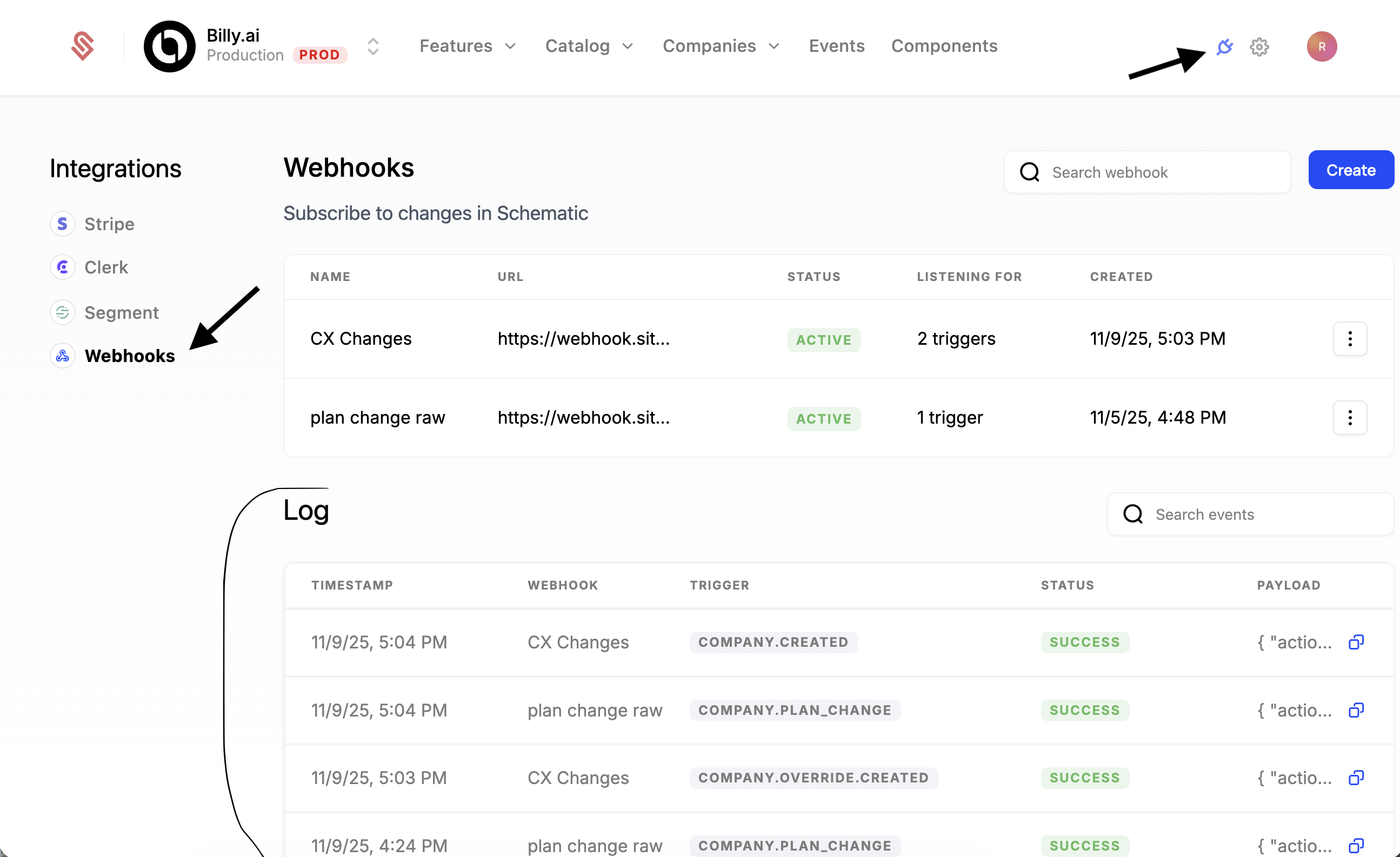Select Components in the top navigation

944,46
